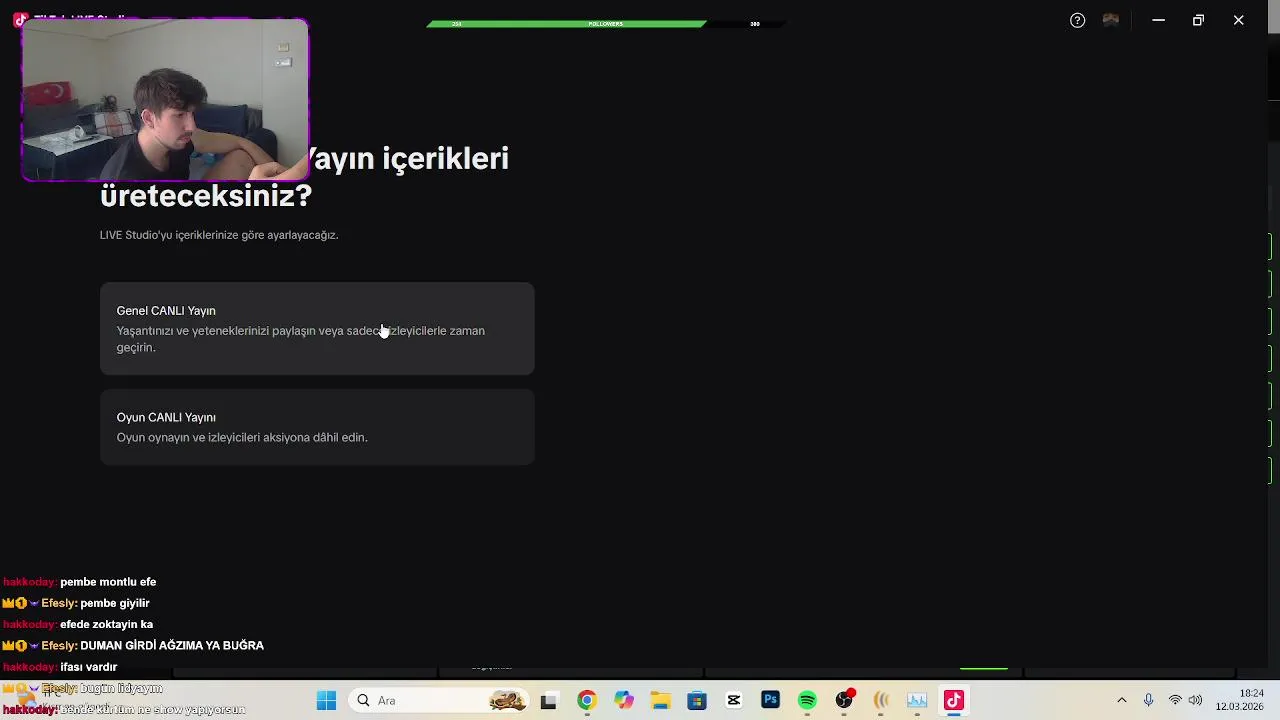Open the volume speaker tray icon
The image size is (1280, 720).
[1196, 700]
